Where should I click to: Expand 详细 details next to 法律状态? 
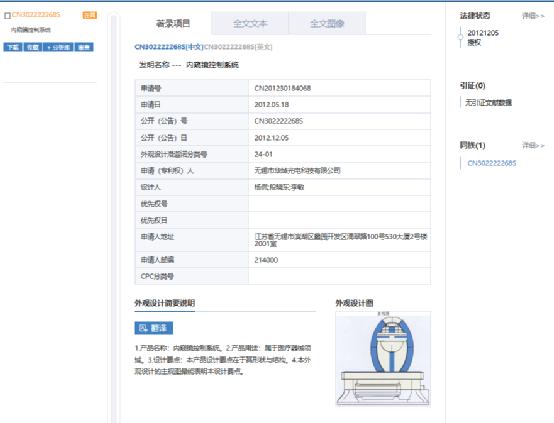point(533,16)
